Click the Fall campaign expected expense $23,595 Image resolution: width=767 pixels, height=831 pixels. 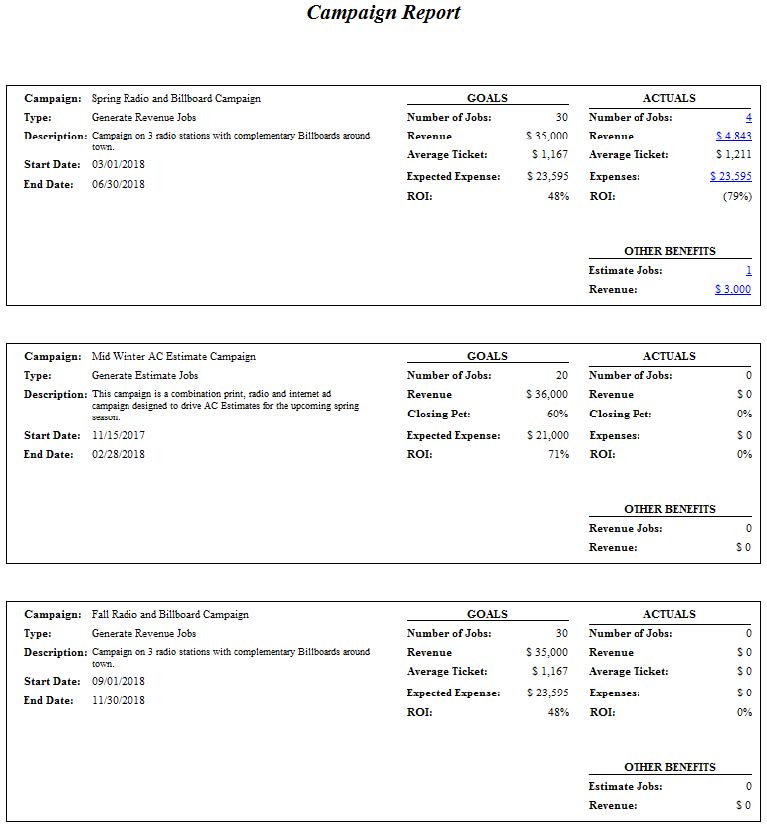pos(548,693)
